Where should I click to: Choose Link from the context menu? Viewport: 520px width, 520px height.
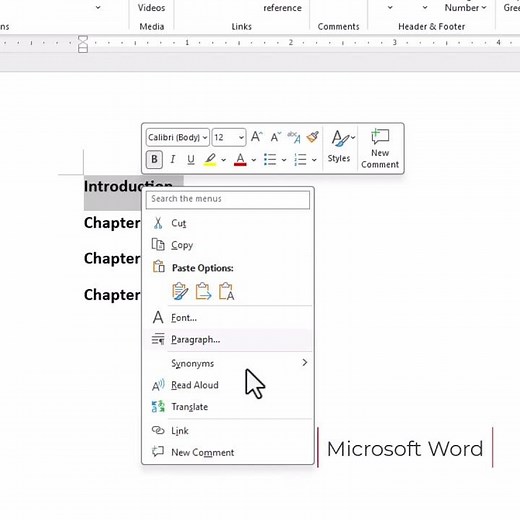click(x=228, y=431)
